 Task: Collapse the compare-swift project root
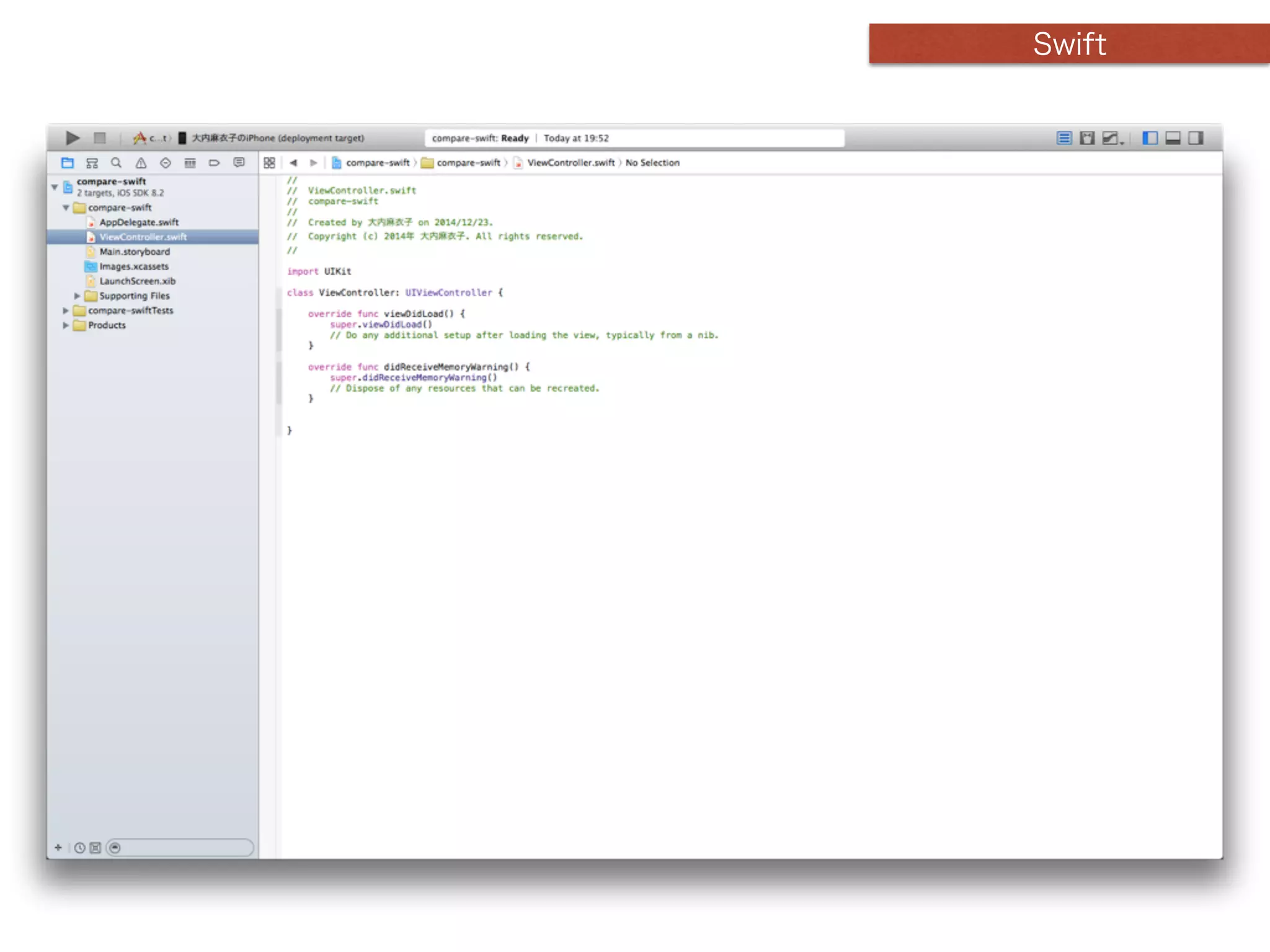(x=55, y=186)
